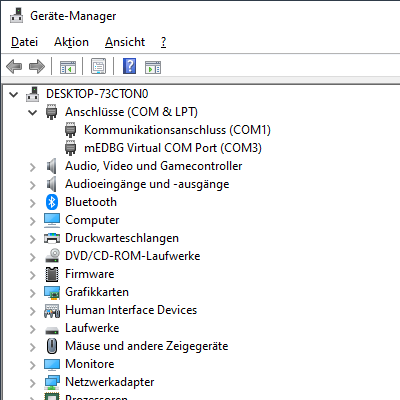Collapse the Anschlüsse (COM & LPT) node

(33, 112)
